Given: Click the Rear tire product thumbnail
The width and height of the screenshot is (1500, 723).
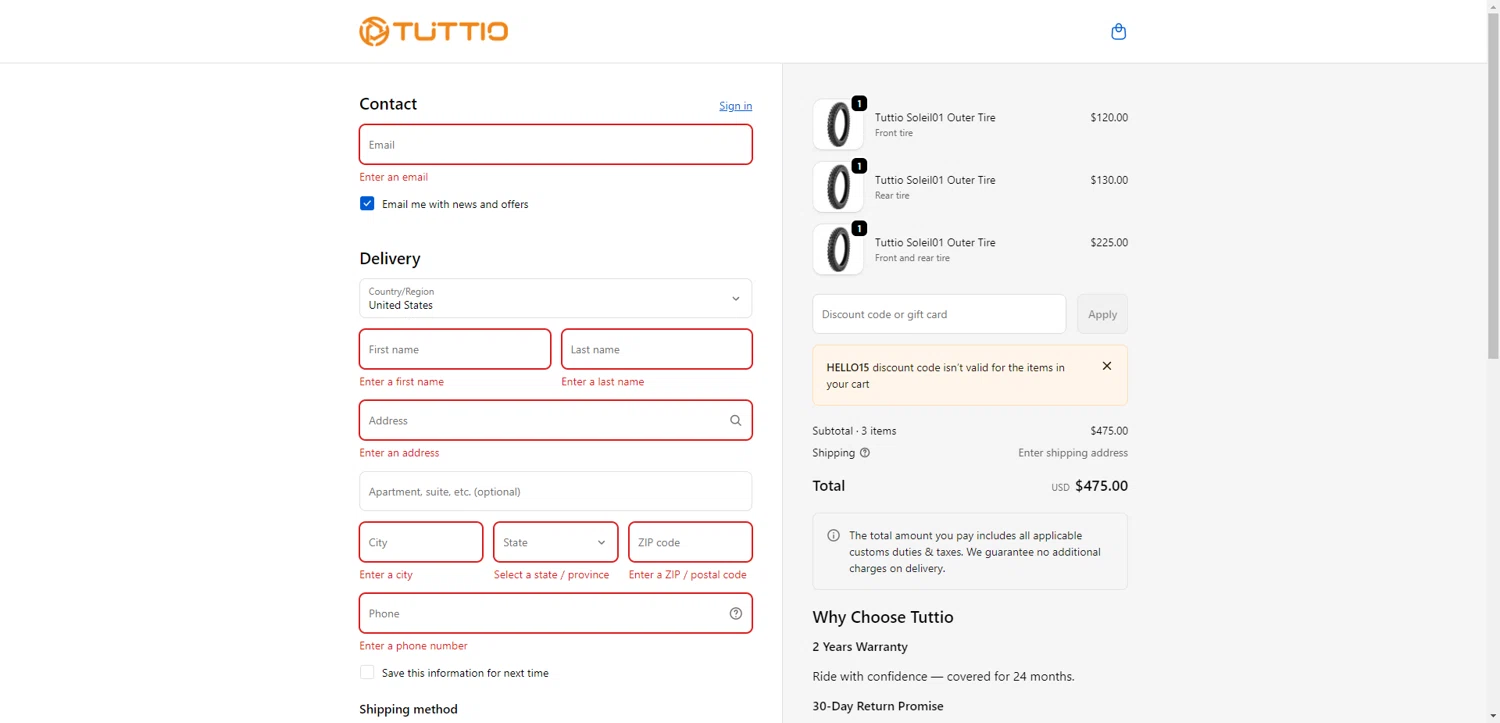Looking at the screenshot, I should (x=838, y=187).
